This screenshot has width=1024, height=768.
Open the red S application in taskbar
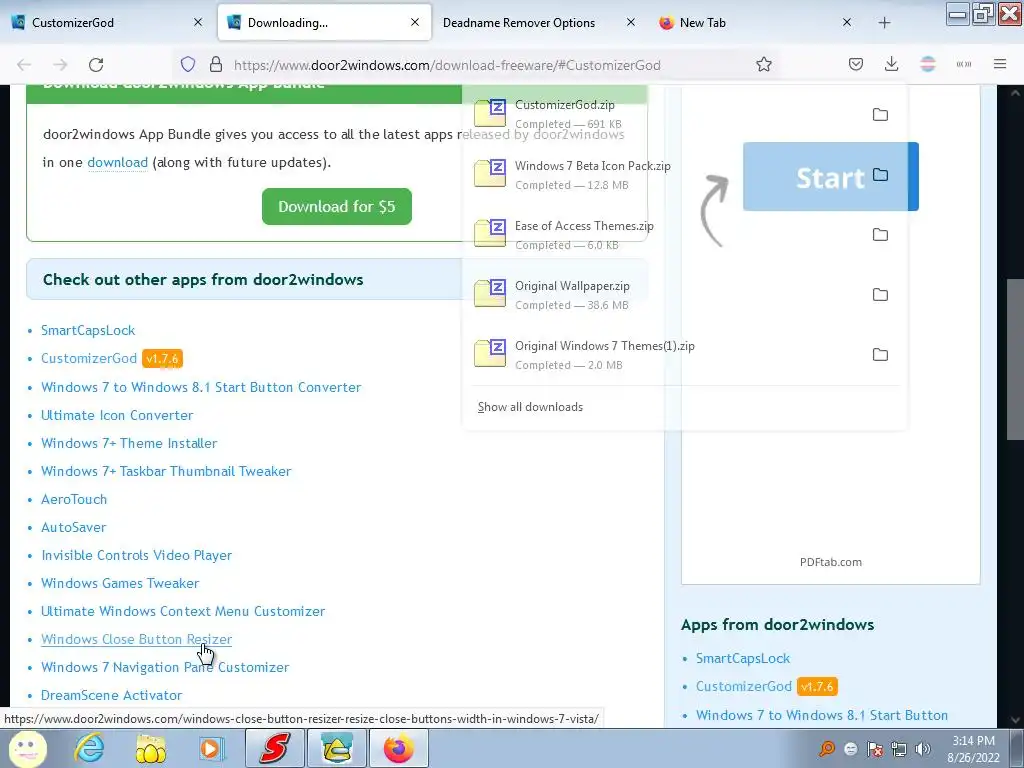click(x=275, y=748)
